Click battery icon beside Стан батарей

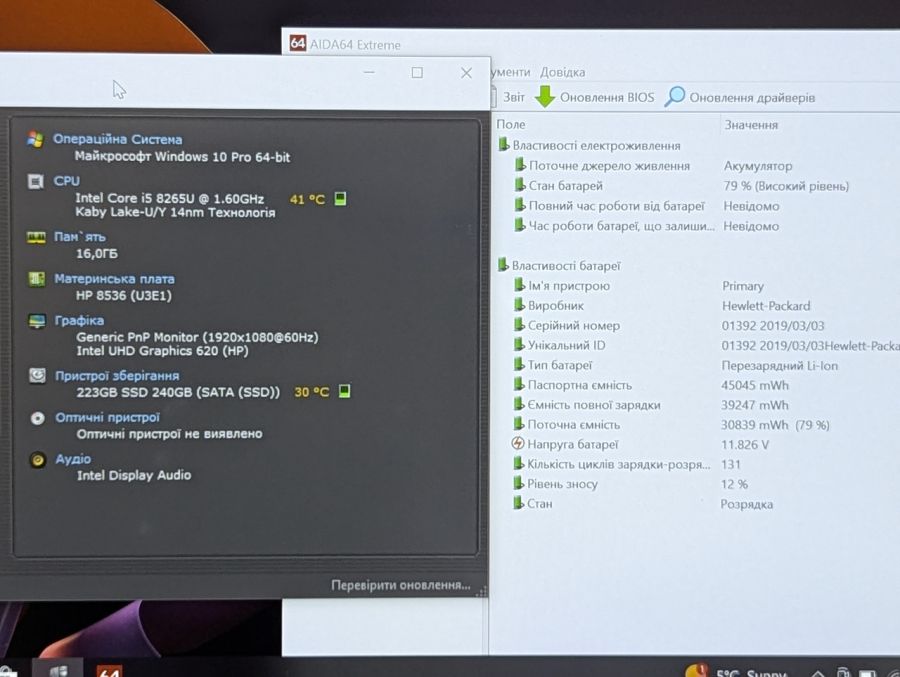(520, 185)
